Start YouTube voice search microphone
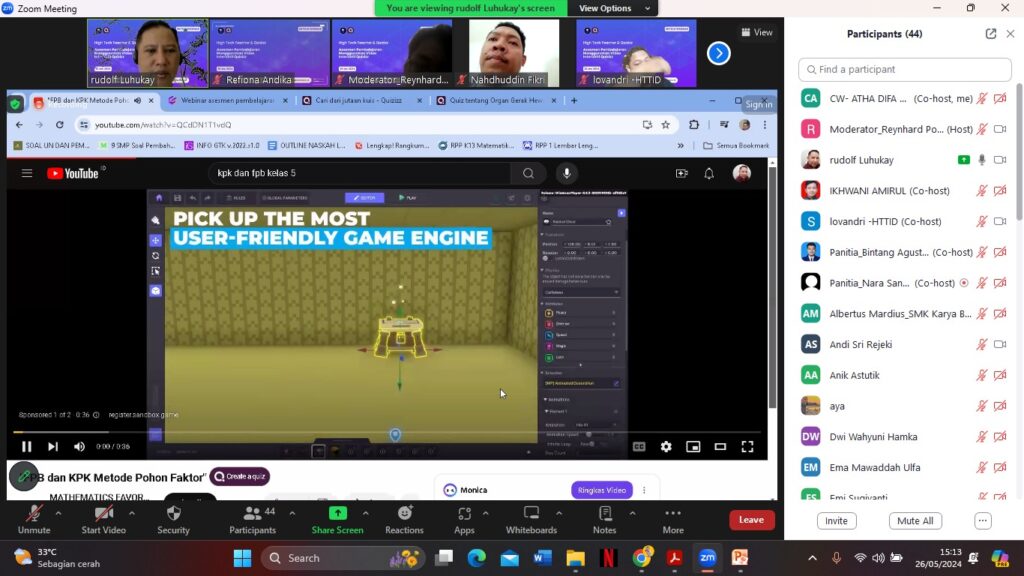The width and height of the screenshot is (1024, 576). point(567,173)
